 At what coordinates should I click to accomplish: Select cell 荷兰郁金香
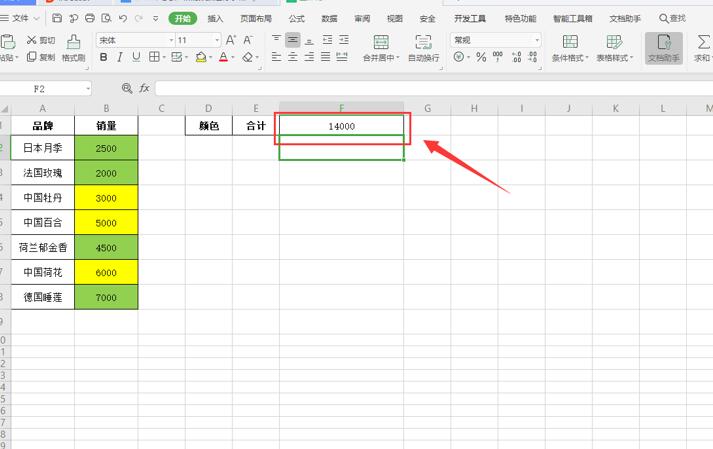pos(43,247)
